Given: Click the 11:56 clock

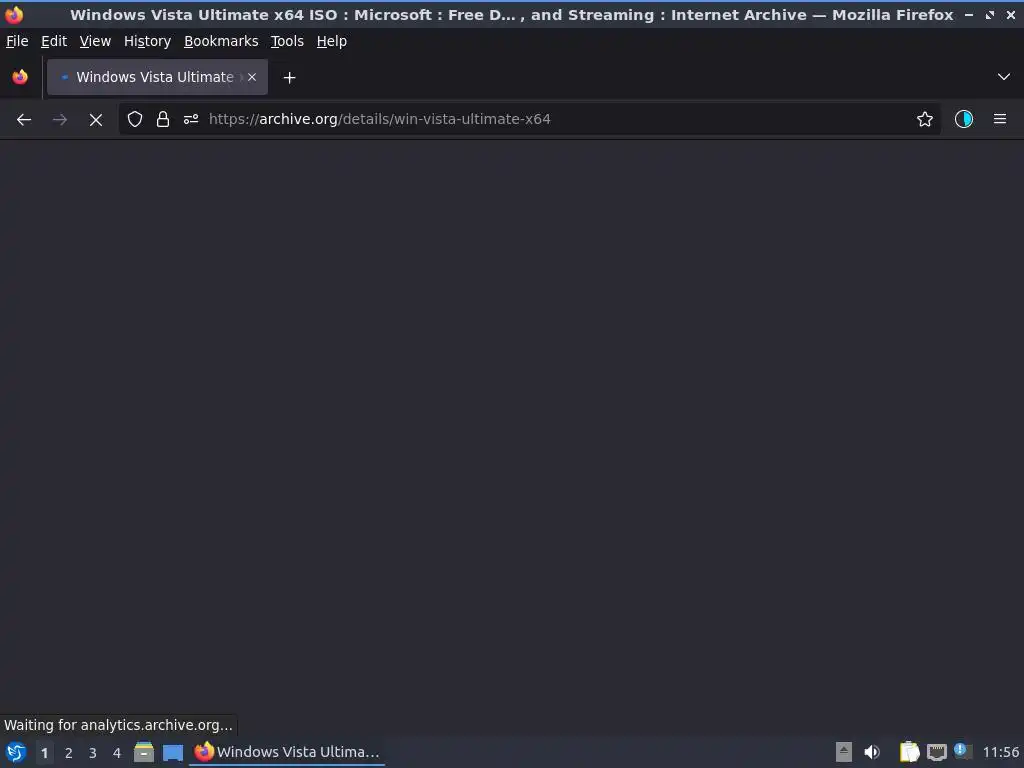Looking at the screenshot, I should (1000, 752).
